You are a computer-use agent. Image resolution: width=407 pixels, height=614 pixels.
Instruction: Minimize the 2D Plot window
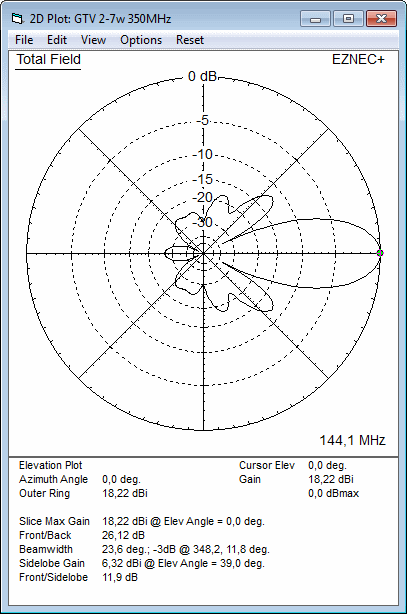click(316, 19)
